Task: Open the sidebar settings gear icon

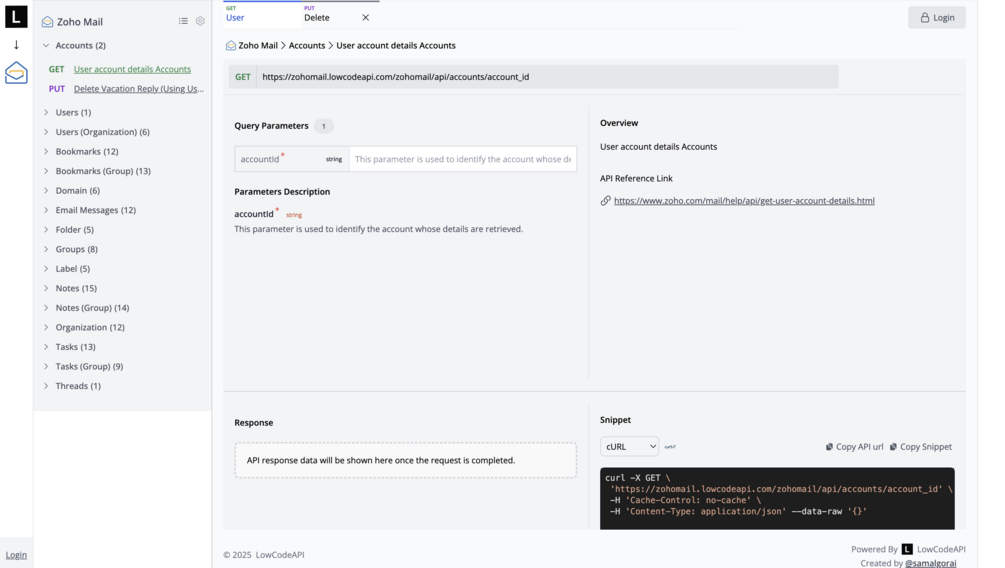Action: point(200,21)
